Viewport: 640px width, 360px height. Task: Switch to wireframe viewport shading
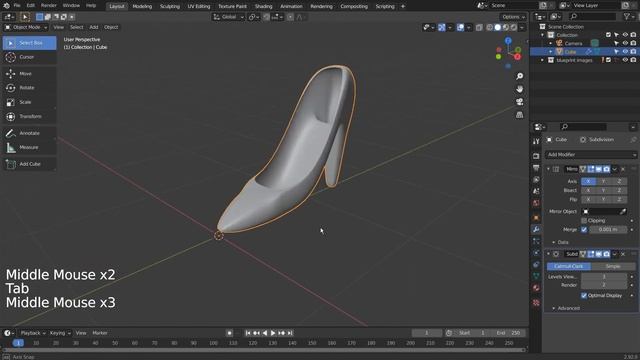pyautogui.click(x=489, y=27)
